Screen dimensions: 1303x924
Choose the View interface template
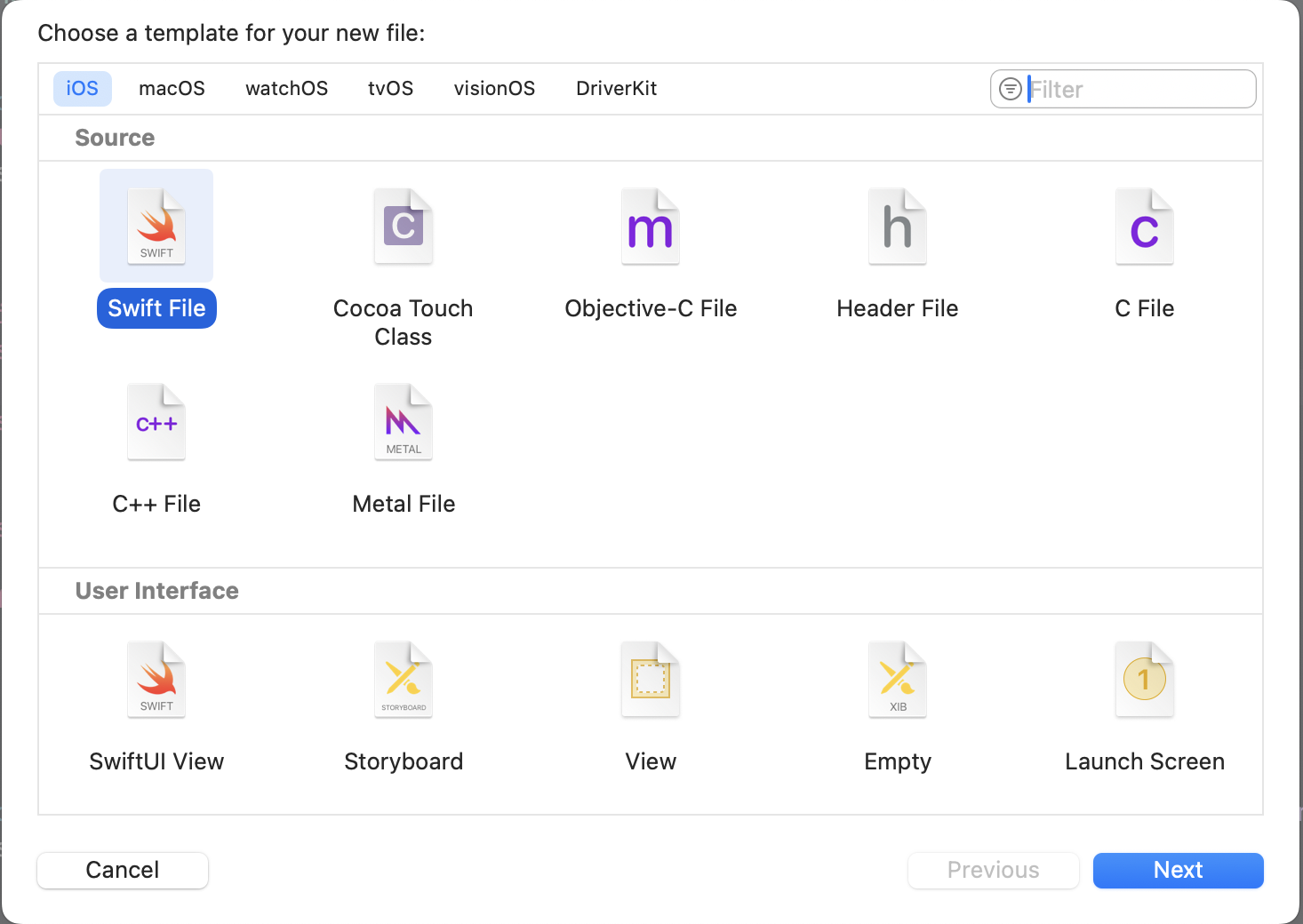(x=651, y=680)
